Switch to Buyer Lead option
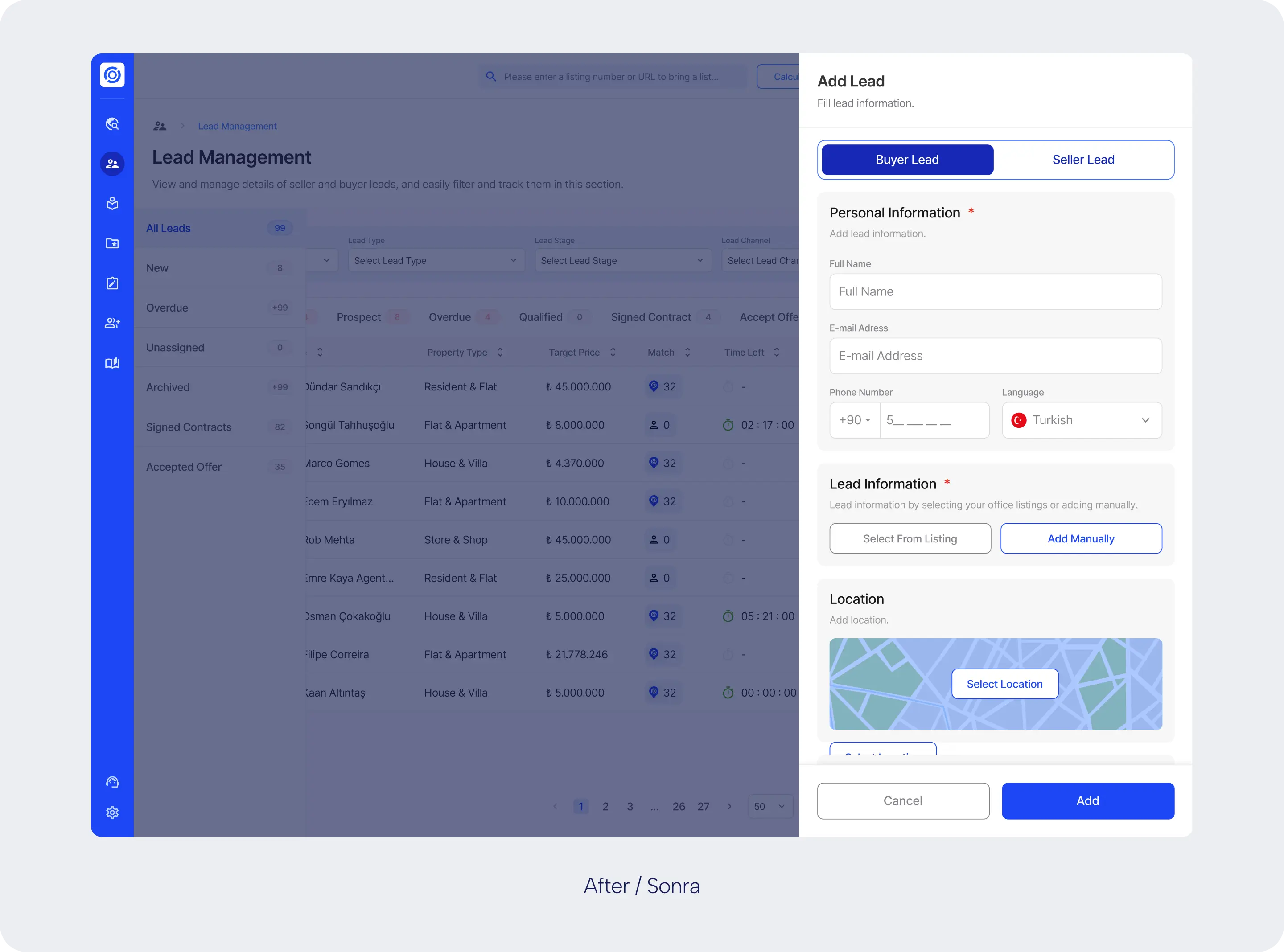Screen dimensions: 1284x952 [x=907, y=160]
